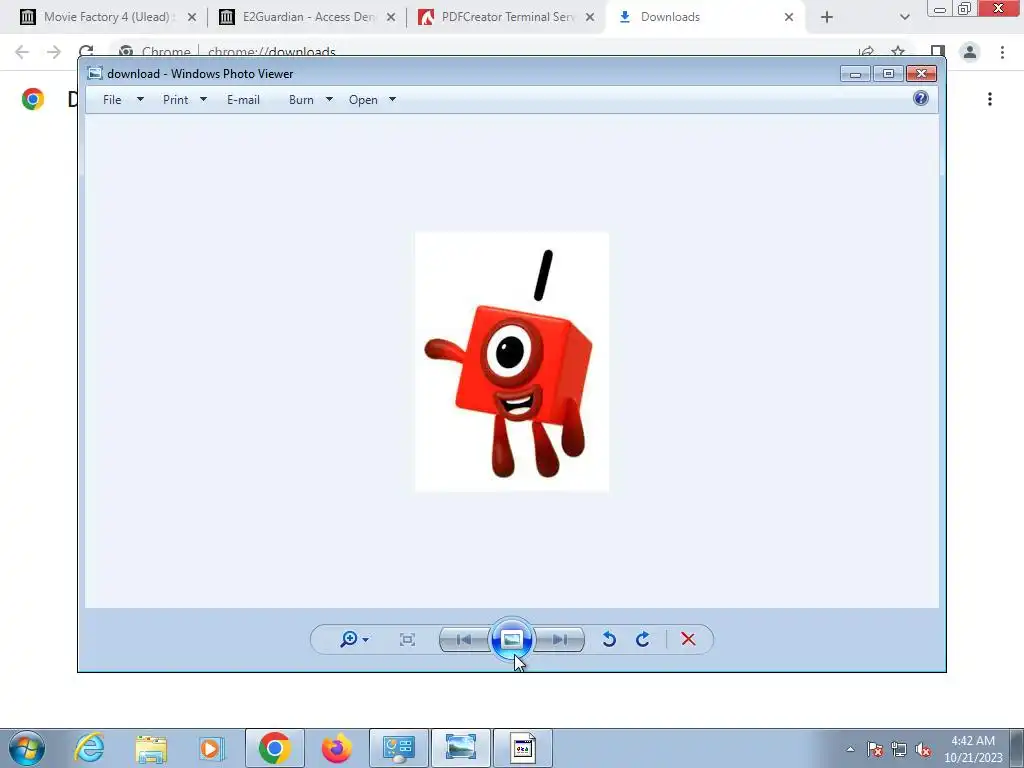Switch to Photo Viewer taskbar item
Image resolution: width=1024 pixels, height=768 pixels.
(x=460, y=748)
